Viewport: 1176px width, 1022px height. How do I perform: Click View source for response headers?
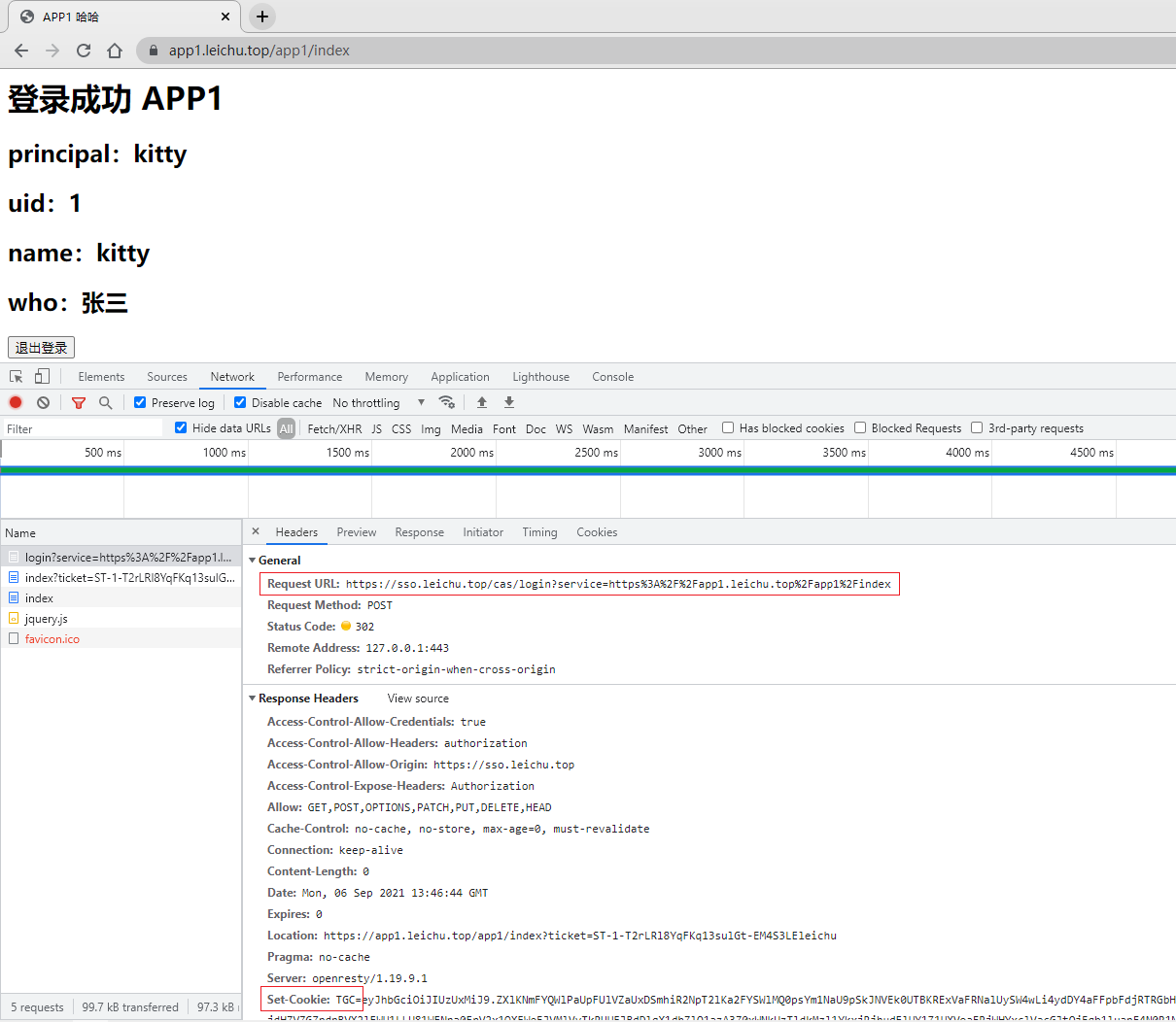[x=418, y=698]
